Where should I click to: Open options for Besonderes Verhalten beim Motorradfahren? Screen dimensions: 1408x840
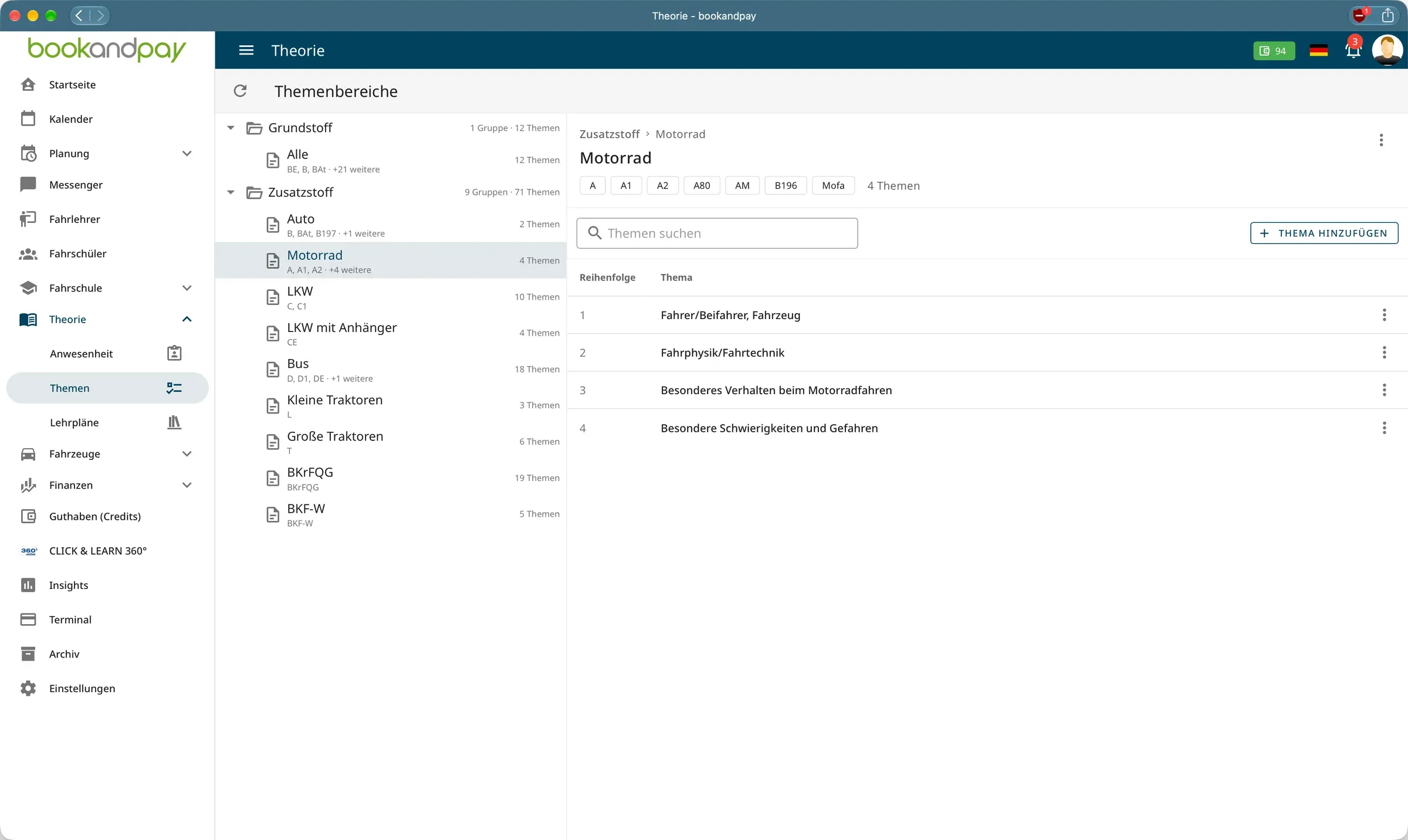click(1384, 390)
